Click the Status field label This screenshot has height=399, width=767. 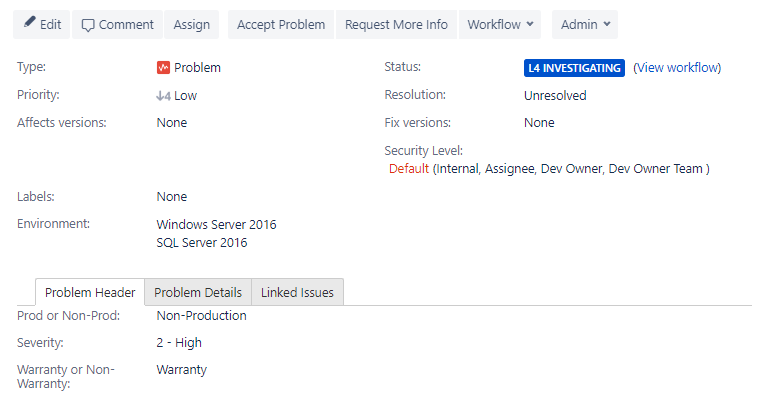(403, 67)
